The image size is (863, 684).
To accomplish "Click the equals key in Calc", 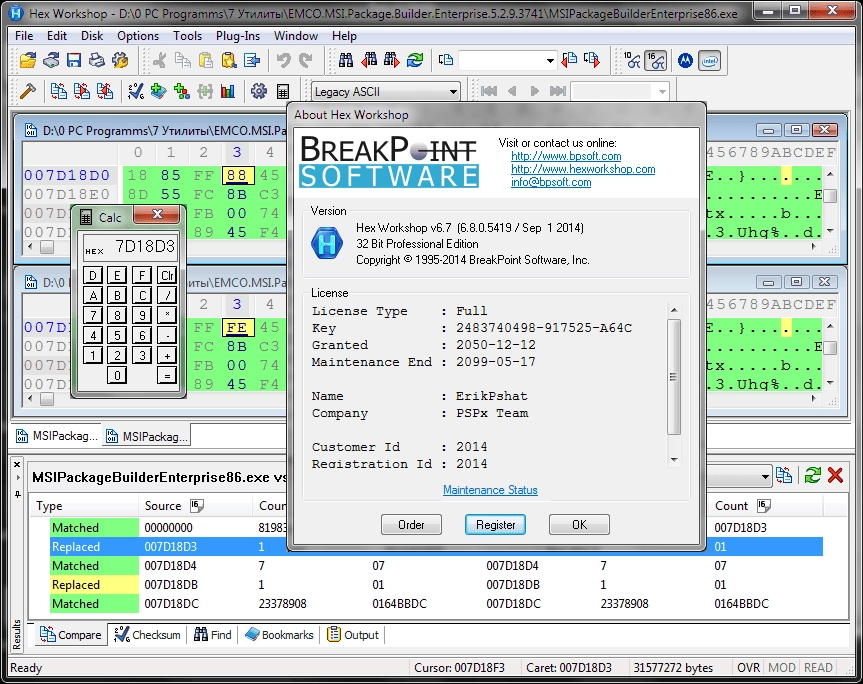I will coord(167,375).
